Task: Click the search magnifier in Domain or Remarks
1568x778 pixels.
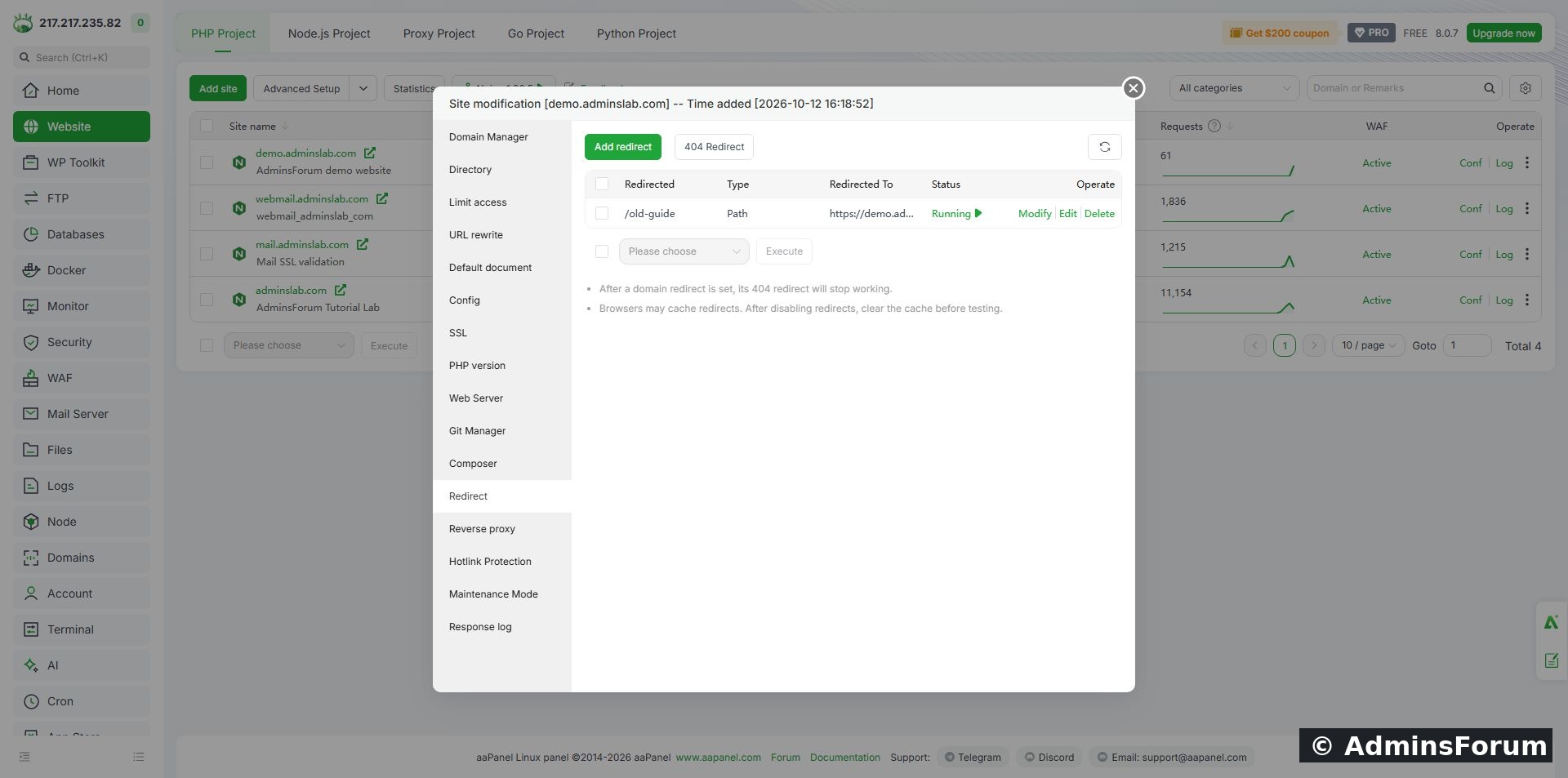Action: coord(1490,88)
